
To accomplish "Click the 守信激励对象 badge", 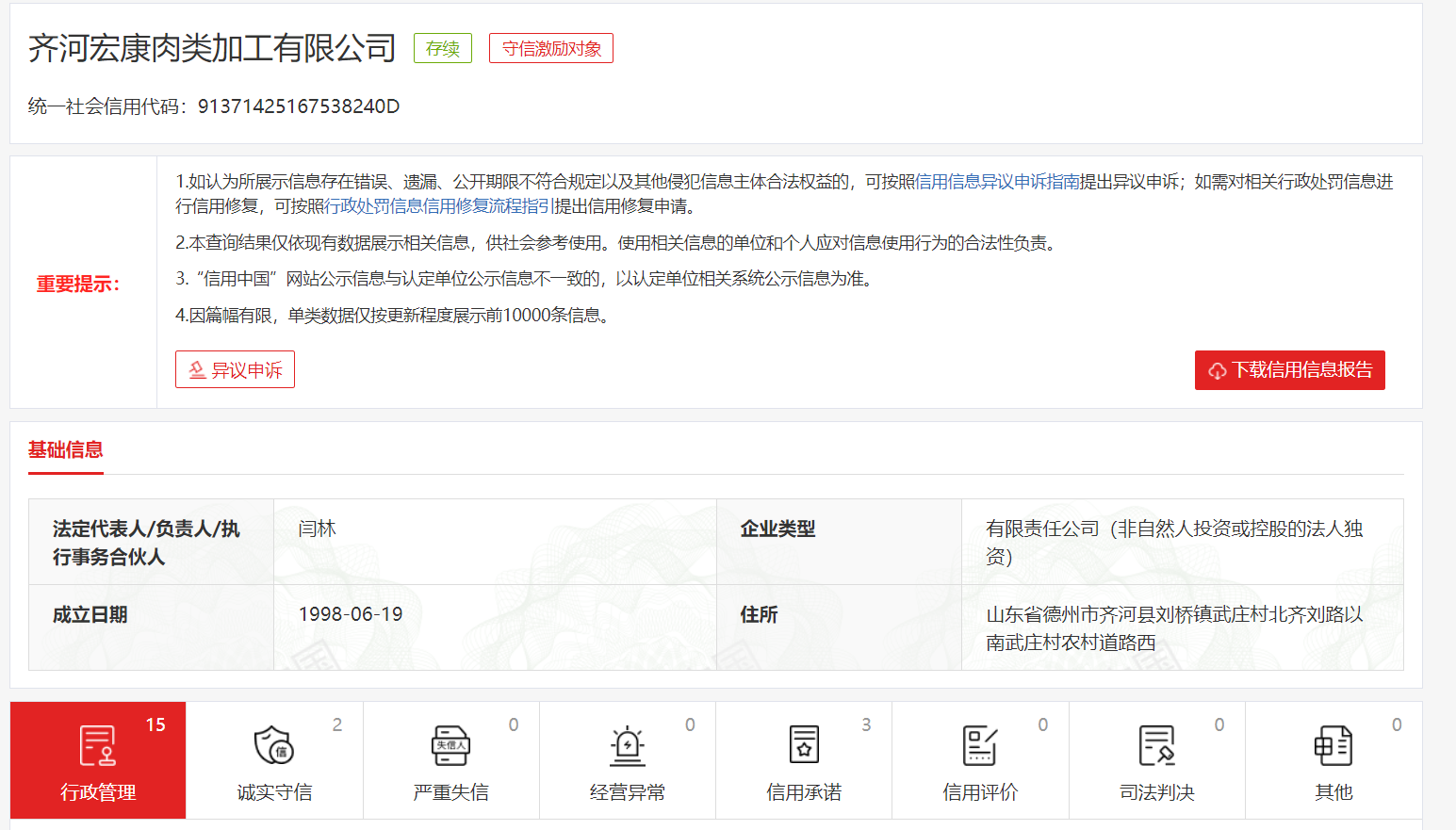I will 551,49.
